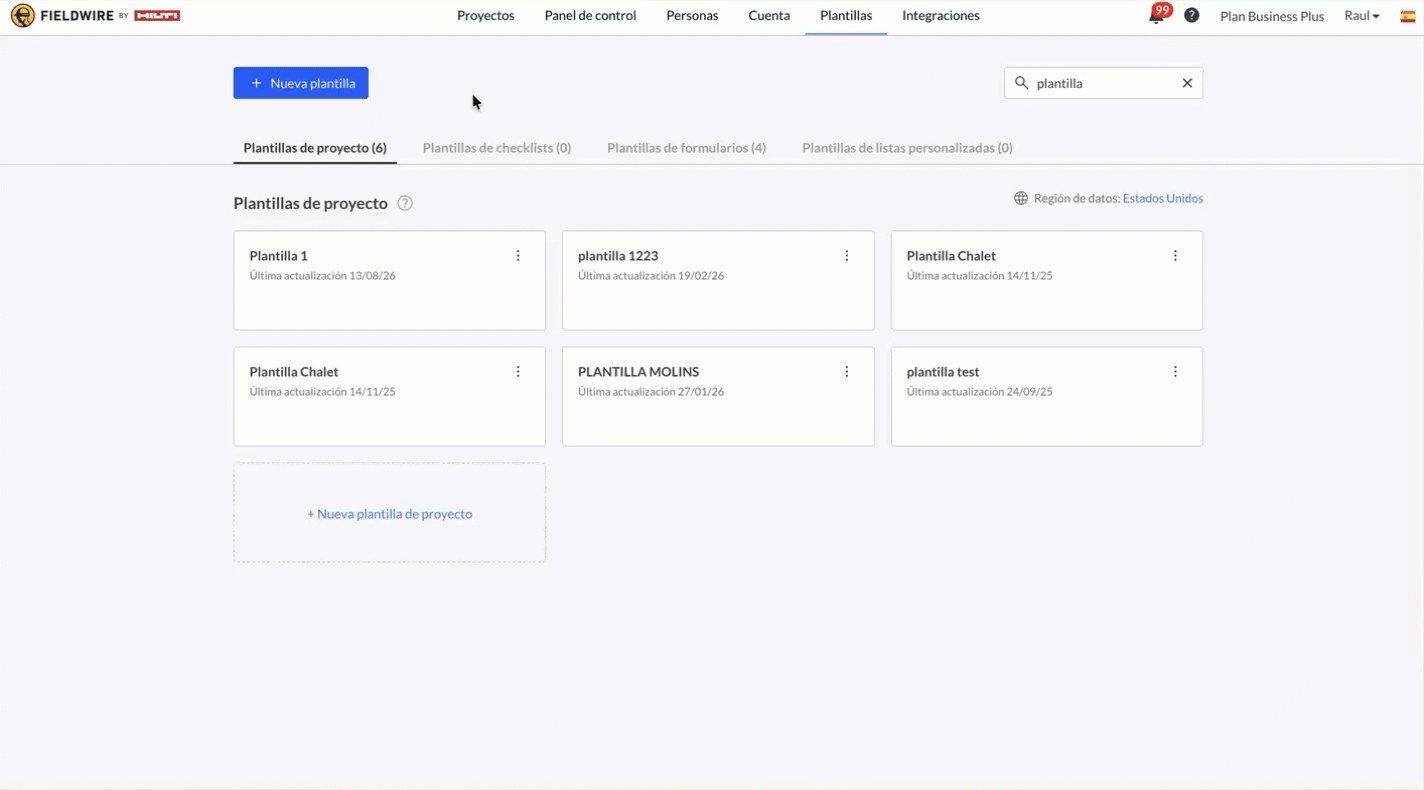Open the help question mark in top bar
The width and height of the screenshot is (1424, 790).
(1192, 16)
